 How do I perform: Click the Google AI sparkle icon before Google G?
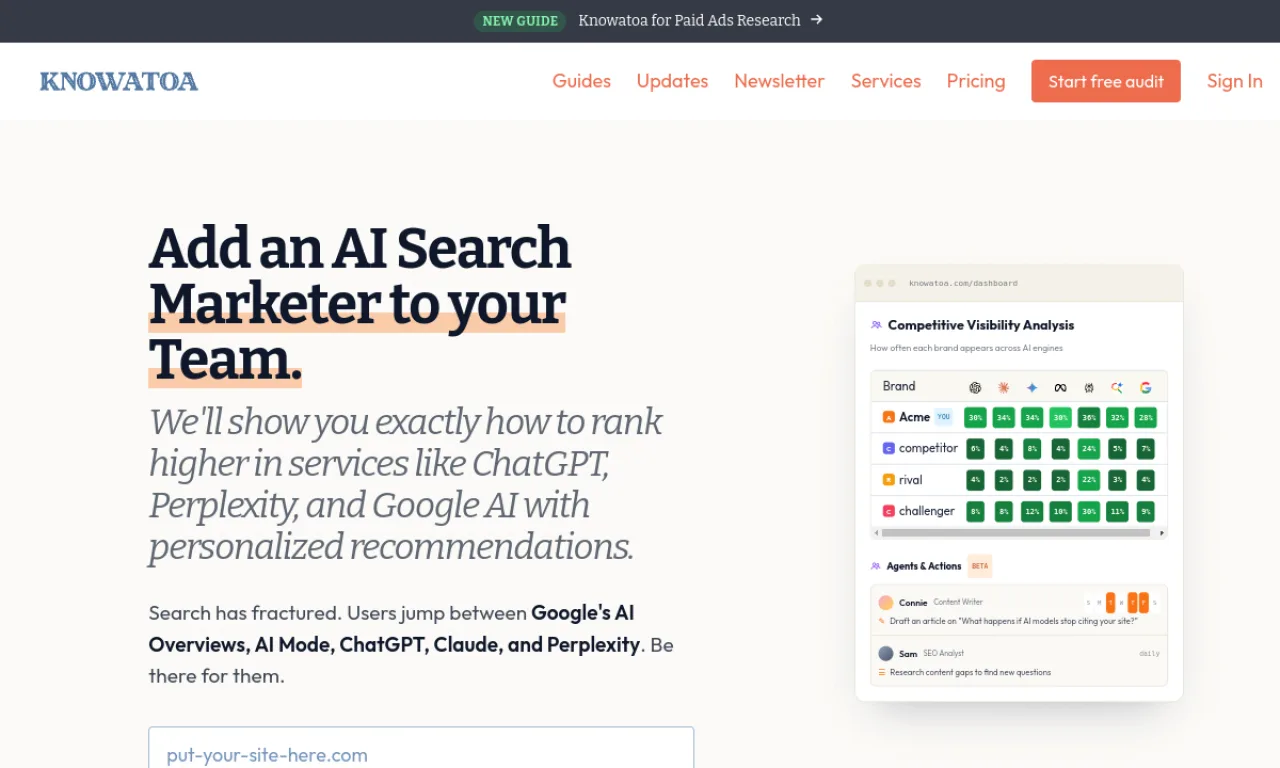pyautogui.click(x=1117, y=388)
